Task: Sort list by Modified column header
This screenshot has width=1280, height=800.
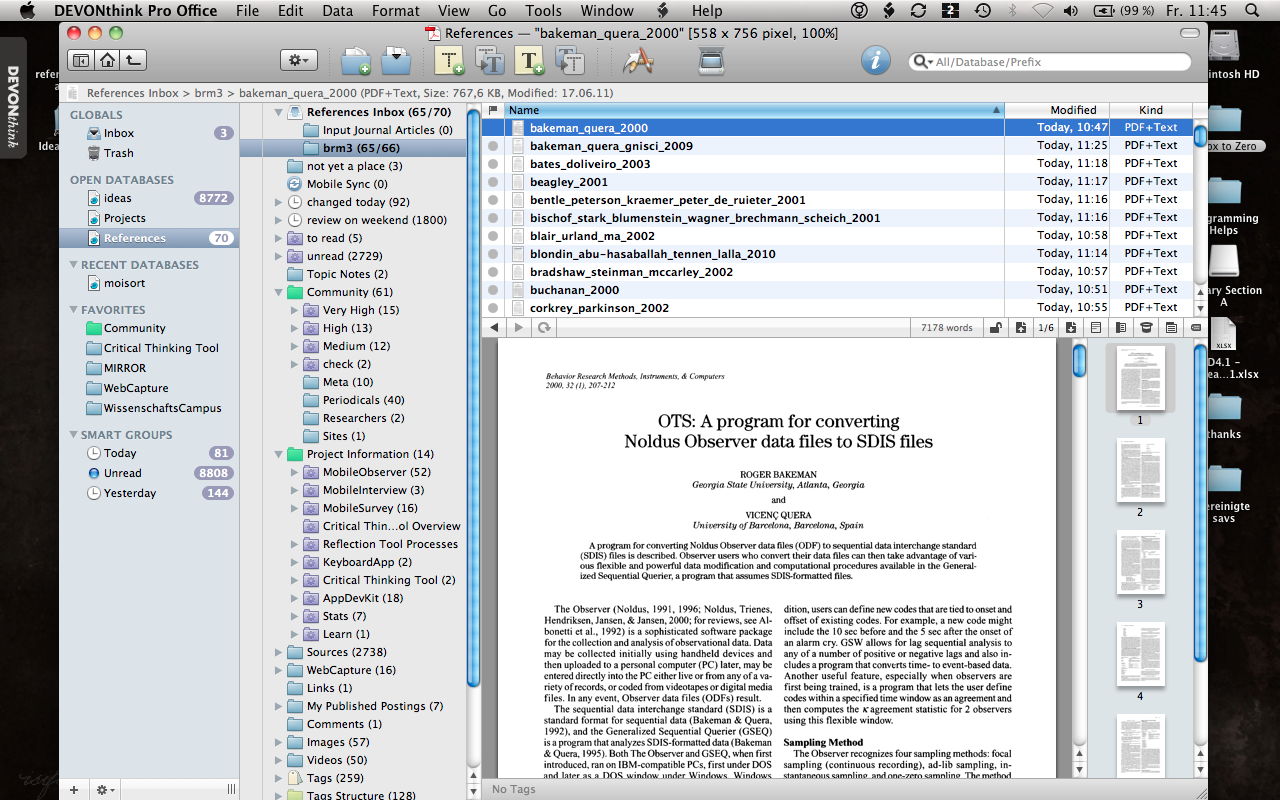Action: pyautogui.click(x=1057, y=110)
